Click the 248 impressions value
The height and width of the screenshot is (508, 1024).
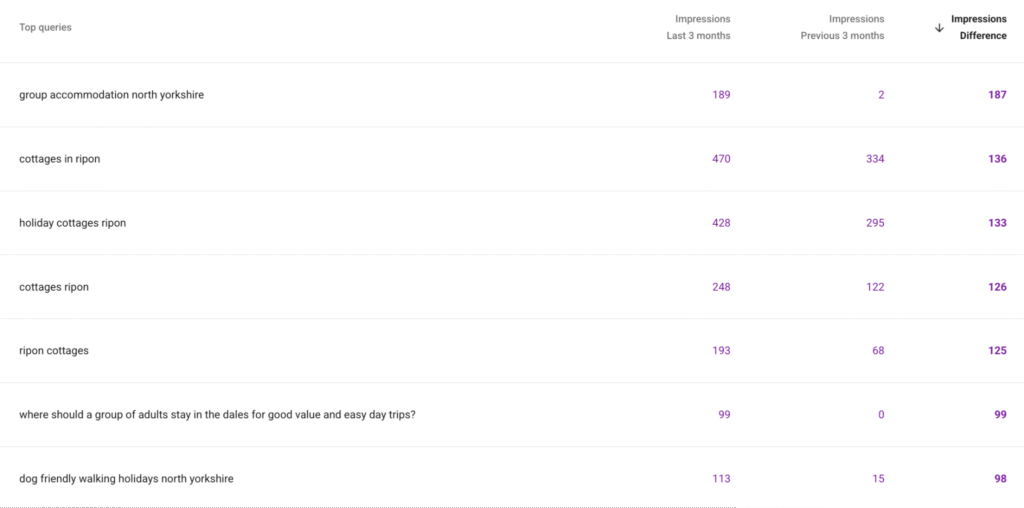tap(721, 287)
